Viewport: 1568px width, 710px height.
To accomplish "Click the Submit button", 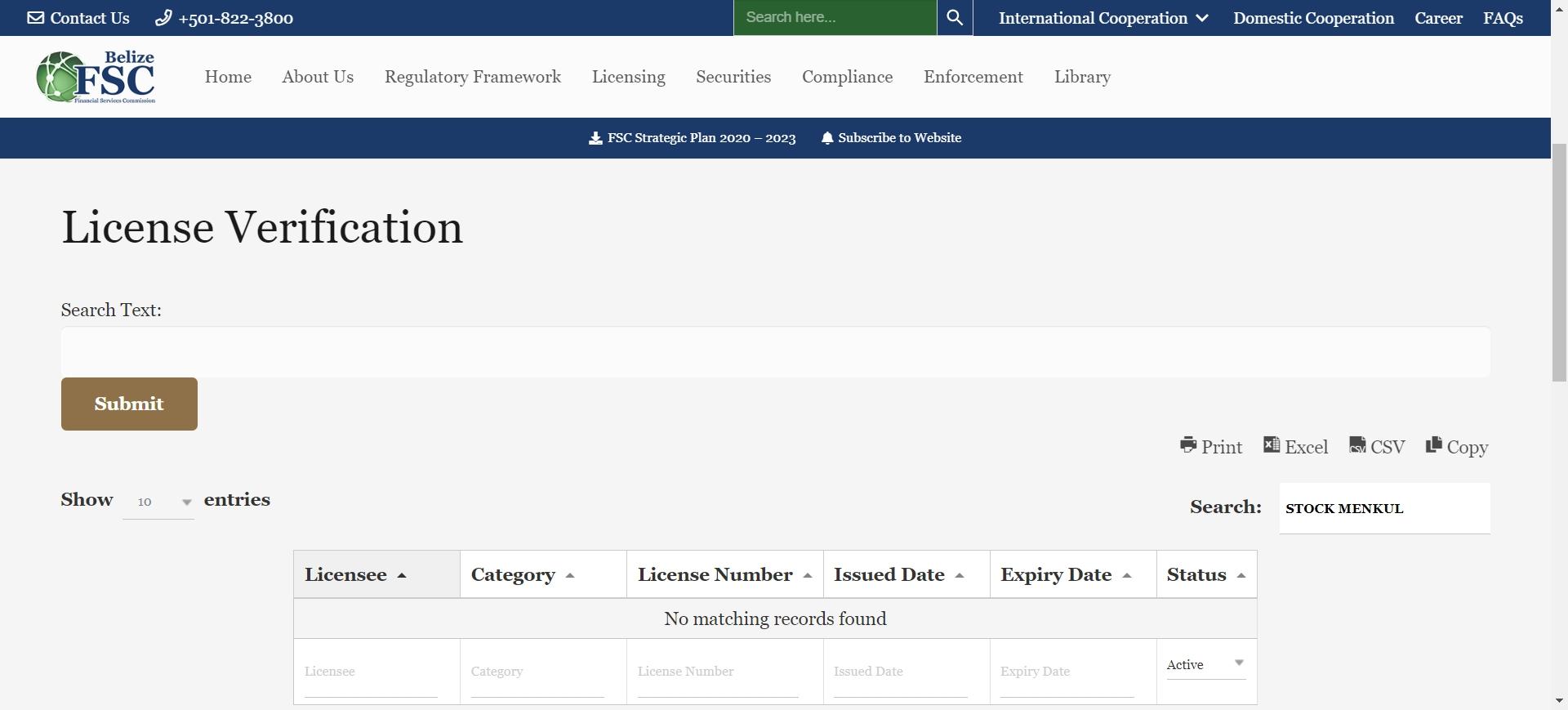I will tap(129, 404).
